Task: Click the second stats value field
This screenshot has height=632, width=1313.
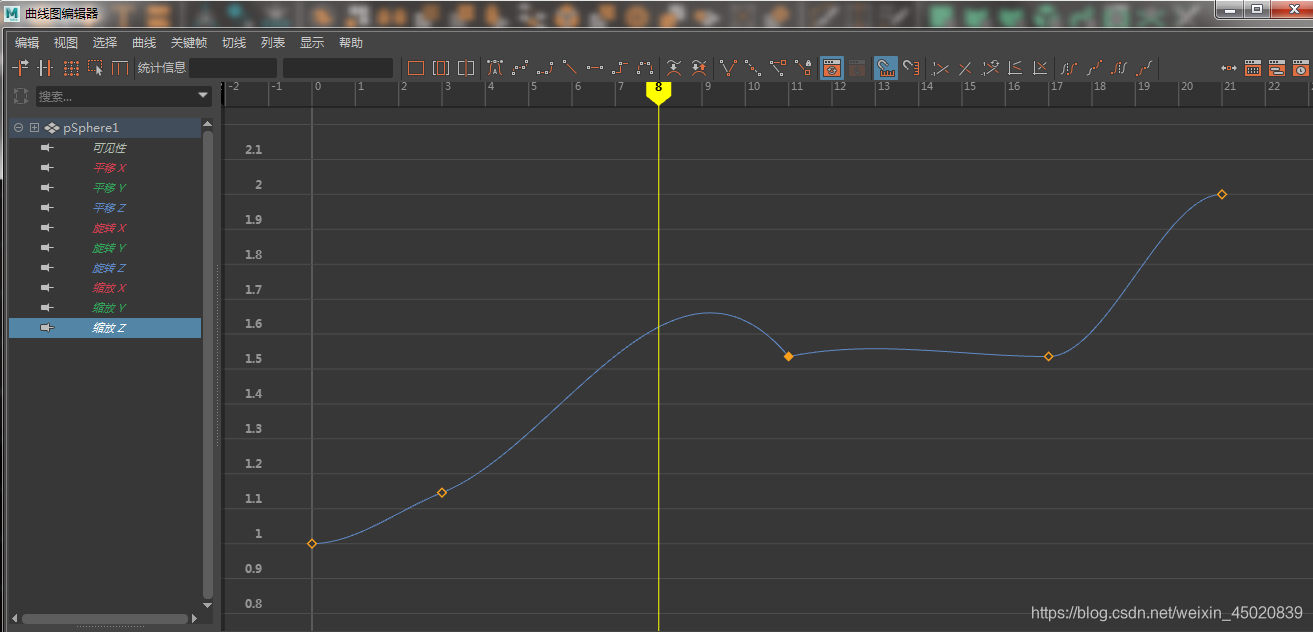Action: coord(338,68)
